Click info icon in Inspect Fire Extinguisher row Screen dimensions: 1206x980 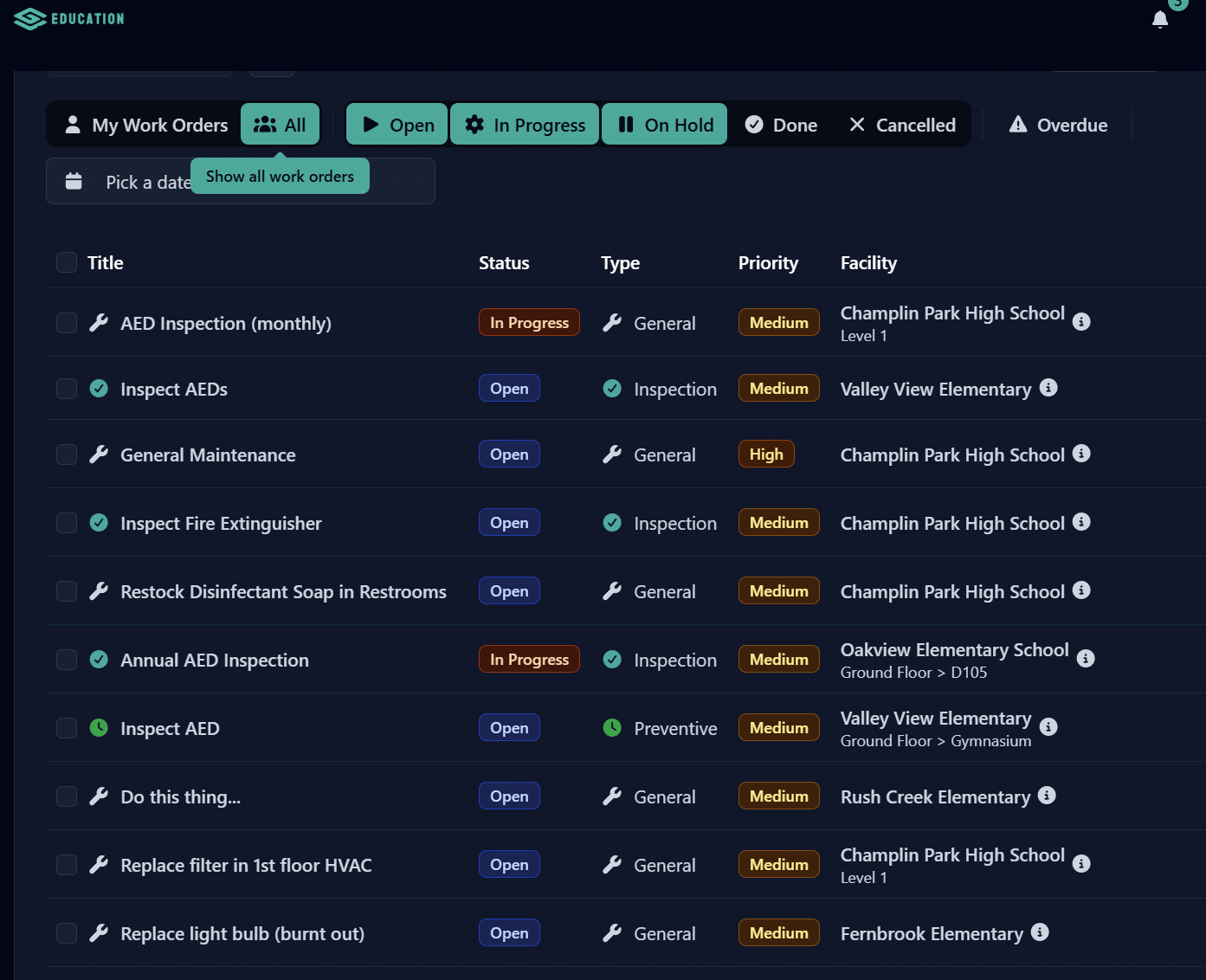pos(1081,522)
